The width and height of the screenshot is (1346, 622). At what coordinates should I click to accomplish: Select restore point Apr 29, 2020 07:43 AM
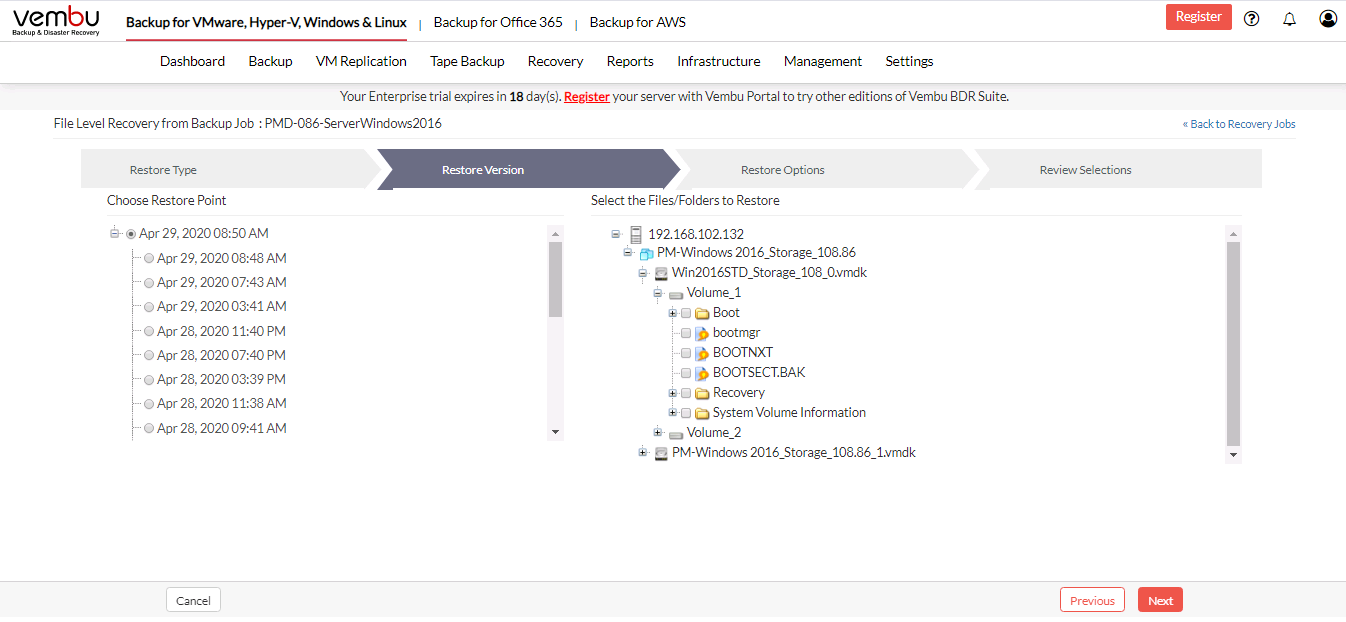click(149, 282)
